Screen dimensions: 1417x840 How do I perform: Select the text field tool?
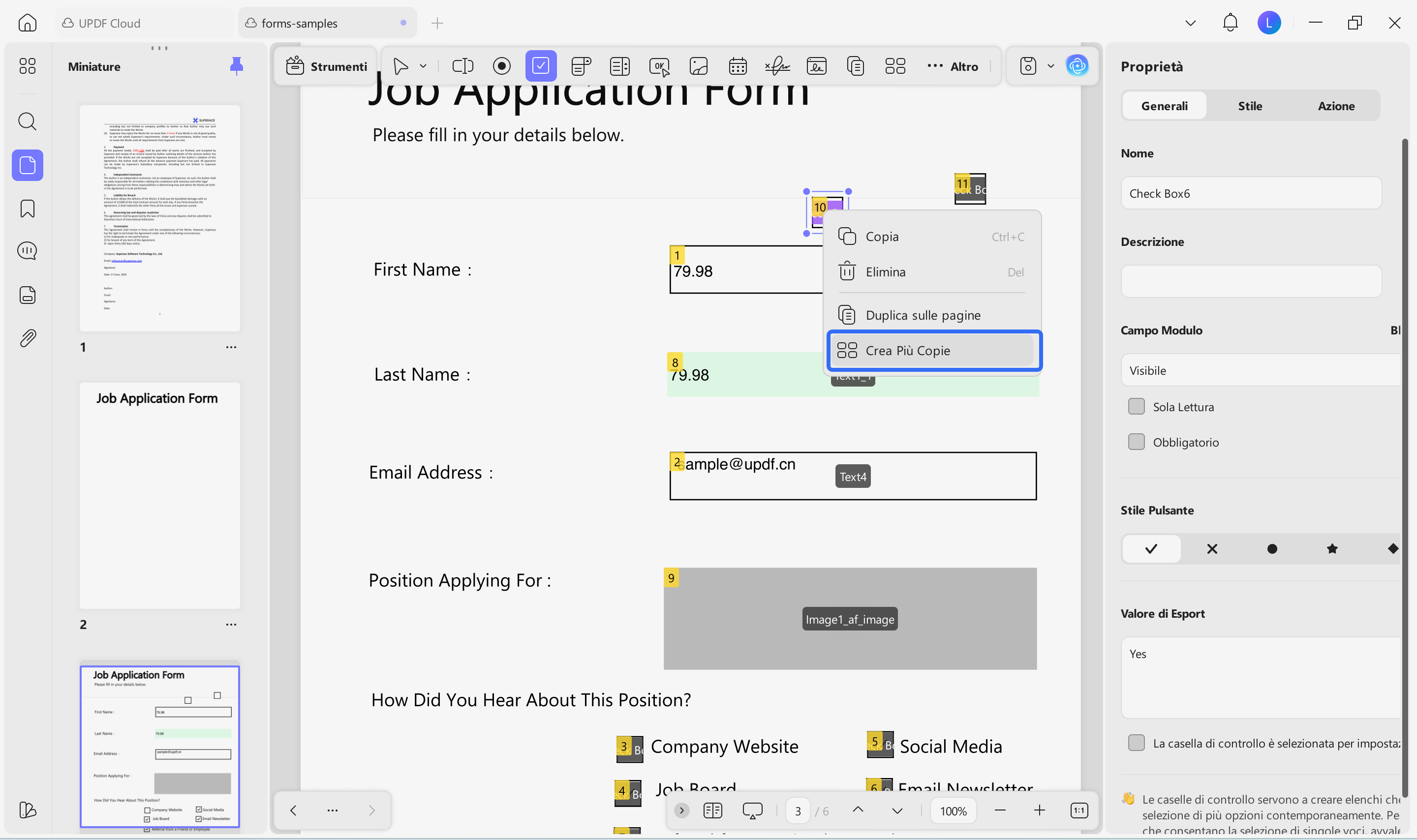coord(462,66)
